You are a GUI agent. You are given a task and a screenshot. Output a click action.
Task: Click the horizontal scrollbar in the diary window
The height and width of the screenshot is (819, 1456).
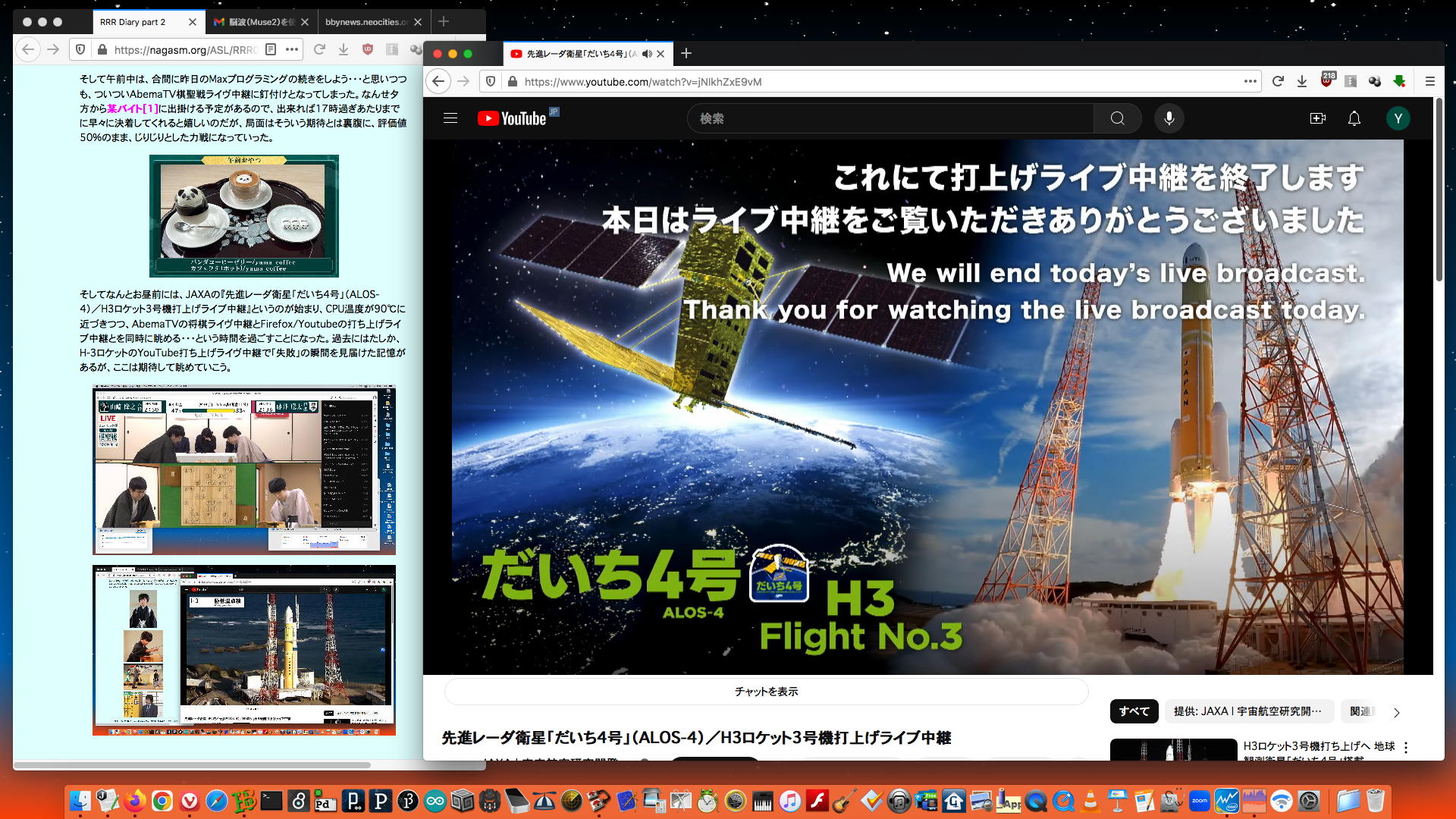pos(193,765)
